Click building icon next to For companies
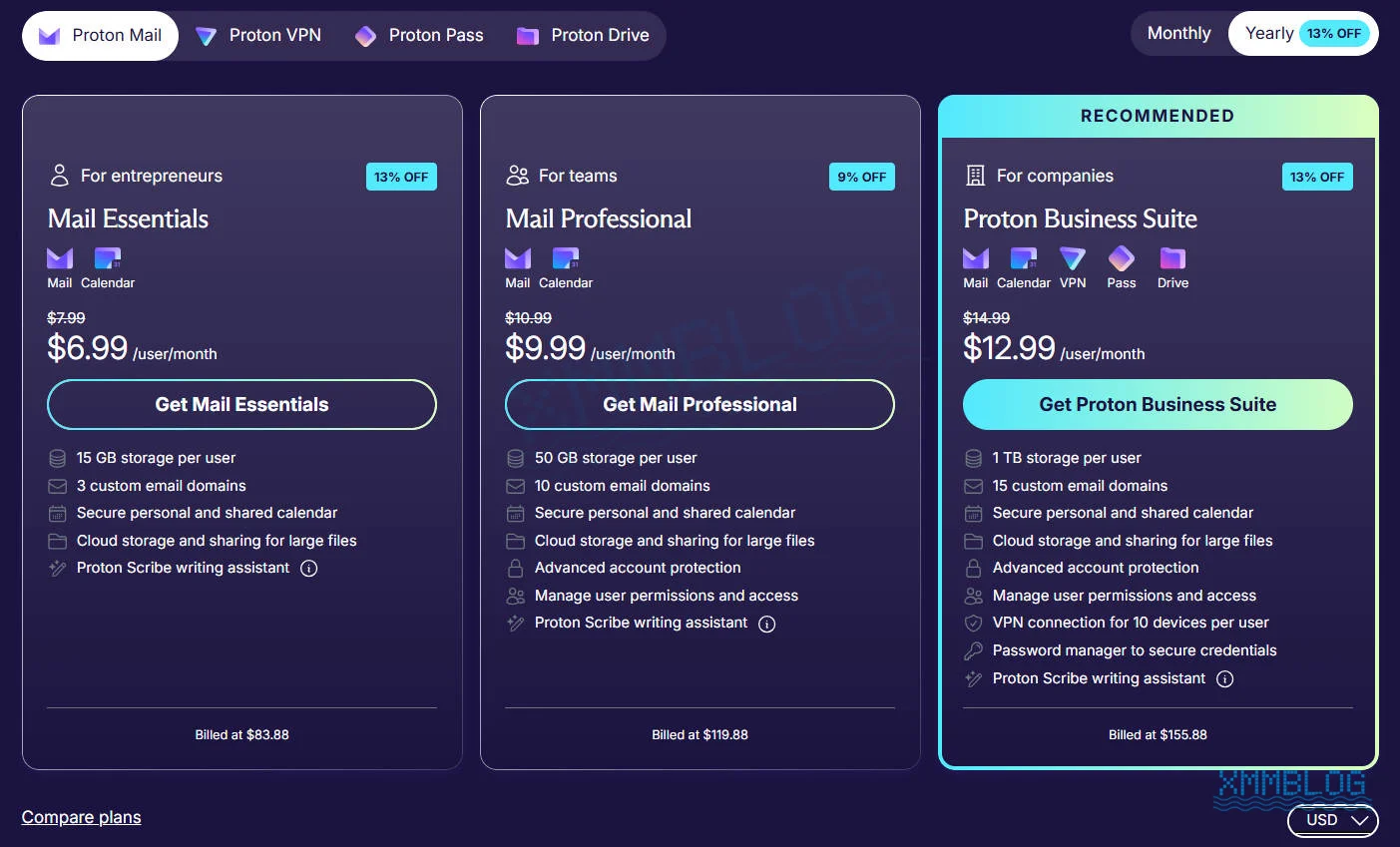This screenshot has height=847, width=1400. pos(975,176)
